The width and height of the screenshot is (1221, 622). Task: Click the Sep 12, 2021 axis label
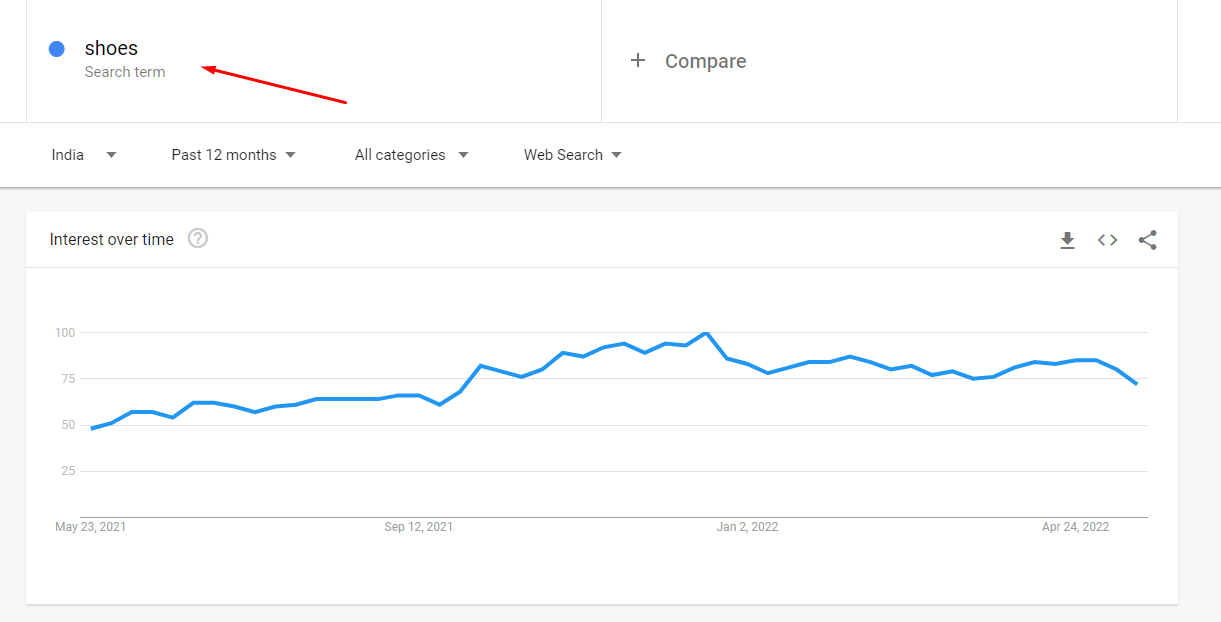point(419,527)
